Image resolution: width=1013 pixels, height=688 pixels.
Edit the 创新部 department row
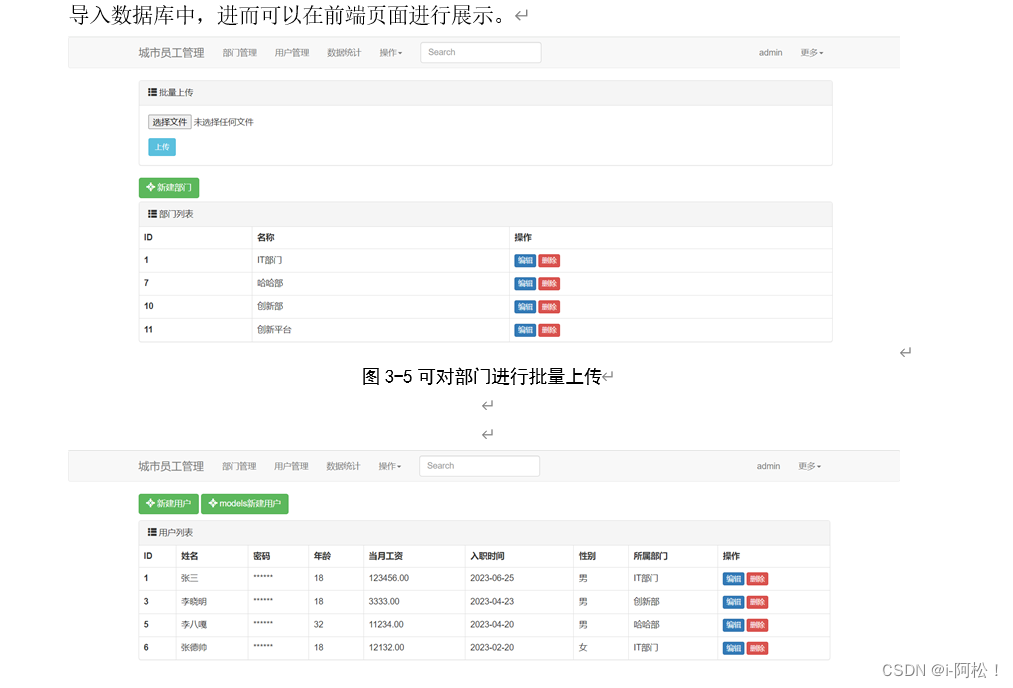point(525,307)
